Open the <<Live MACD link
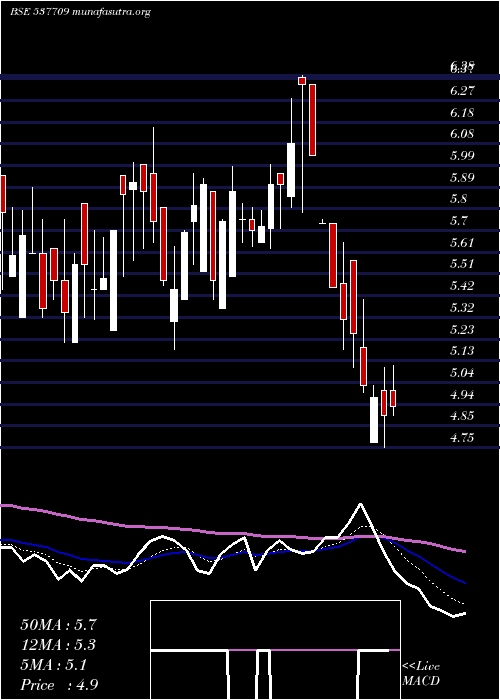Screen dimensions: 500x700 [x=421, y=674]
